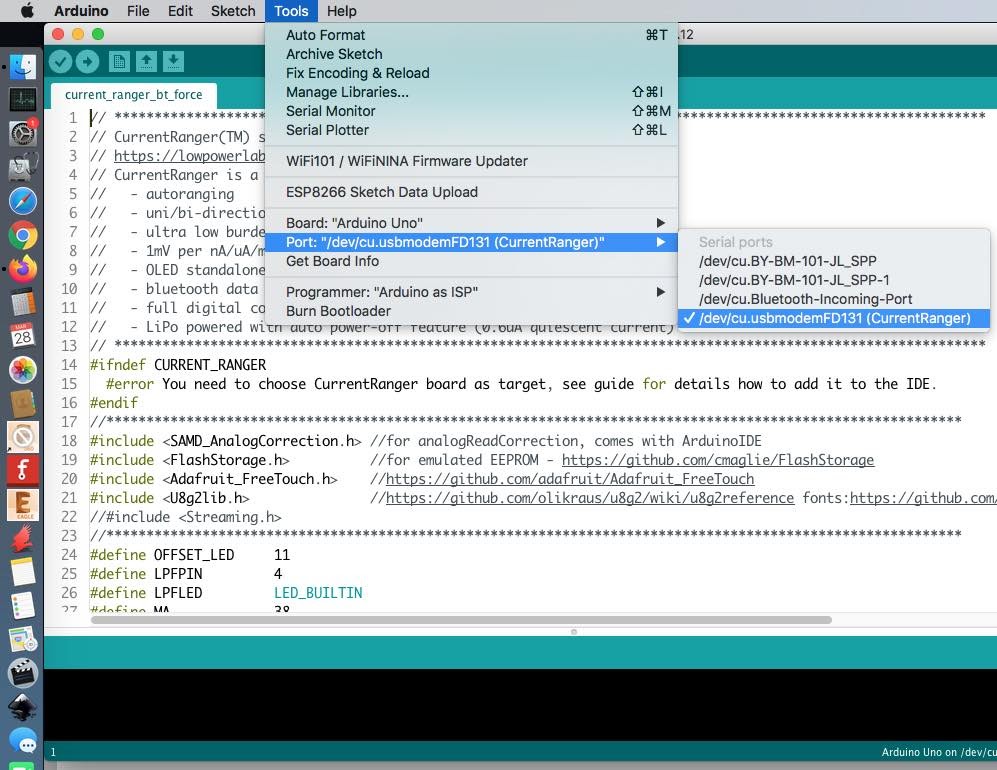Expand Programmer: "Arduino as ISP" submenu
This screenshot has width=997, height=770.
coord(471,292)
